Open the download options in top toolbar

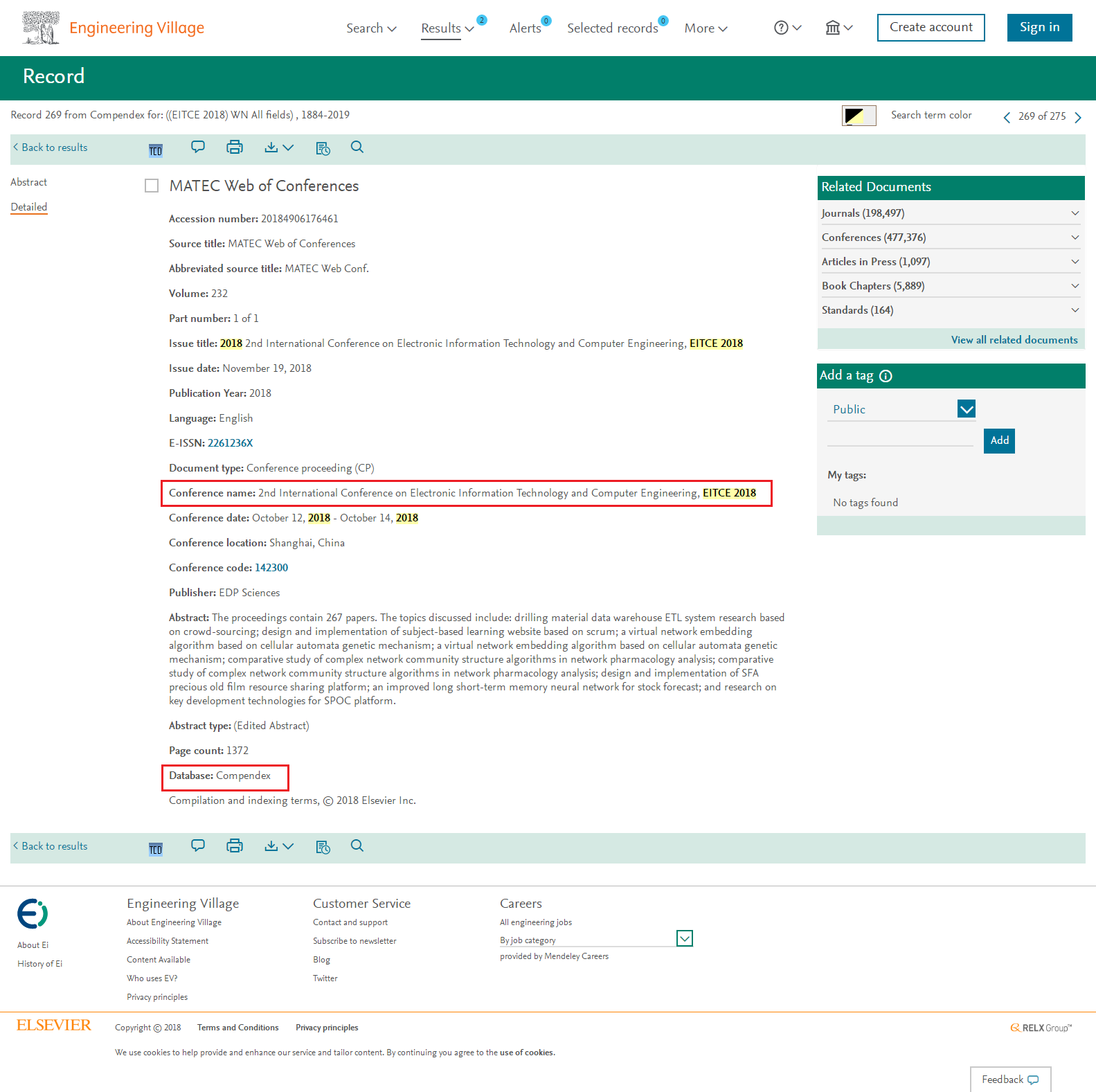pos(279,147)
